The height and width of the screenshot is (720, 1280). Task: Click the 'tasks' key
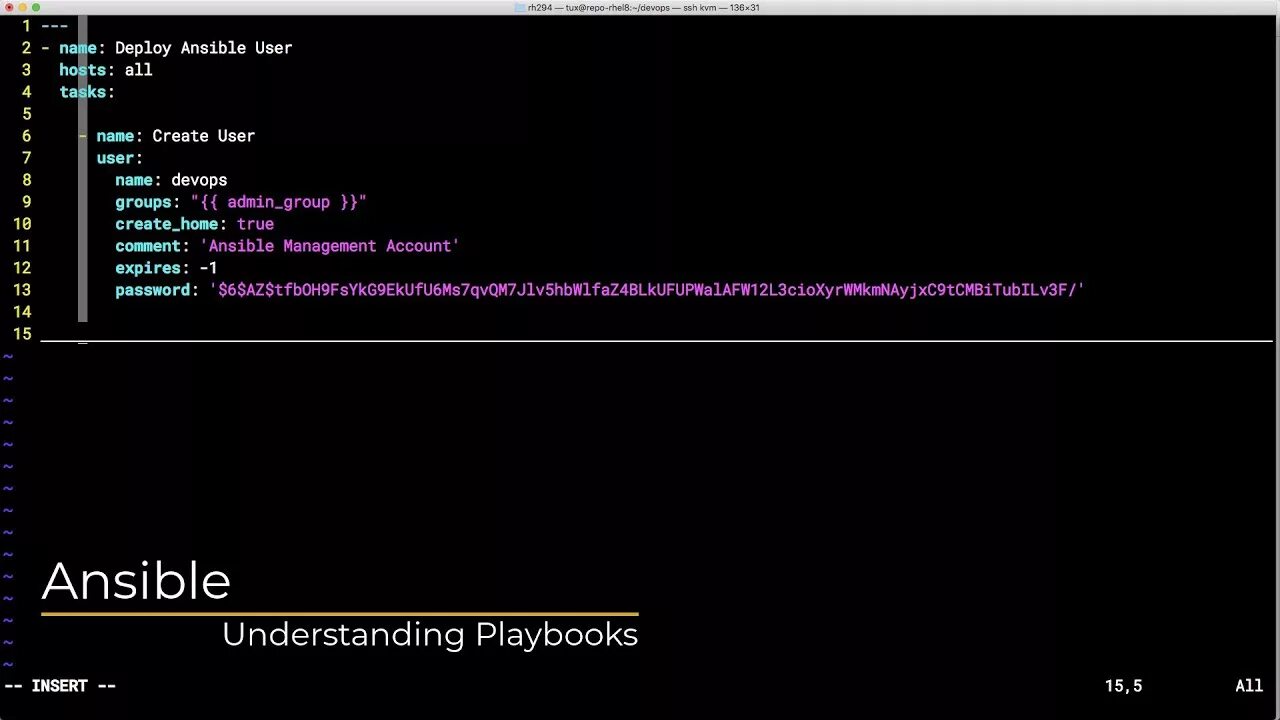82,92
